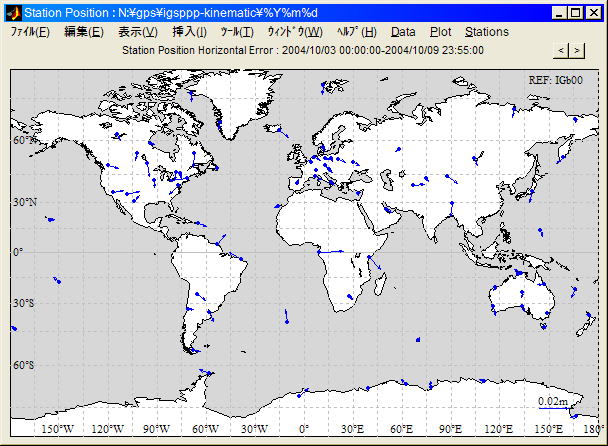The height and width of the screenshot is (446, 608).
Task: Open the Data menu
Action: click(x=403, y=32)
